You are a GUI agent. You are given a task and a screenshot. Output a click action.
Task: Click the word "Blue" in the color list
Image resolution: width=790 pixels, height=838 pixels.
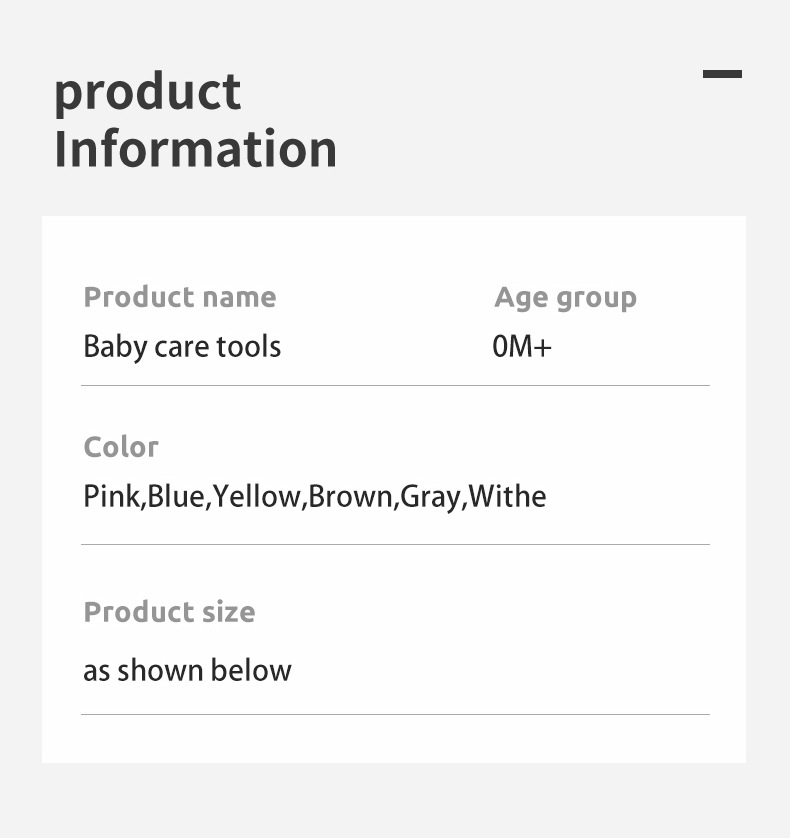pyautogui.click(x=176, y=497)
